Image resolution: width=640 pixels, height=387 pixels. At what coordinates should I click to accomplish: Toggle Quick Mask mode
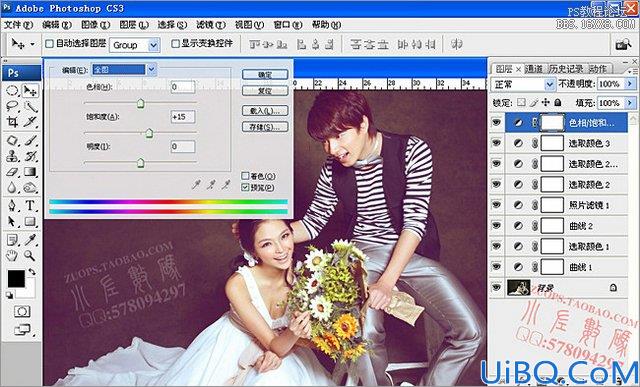point(22,312)
